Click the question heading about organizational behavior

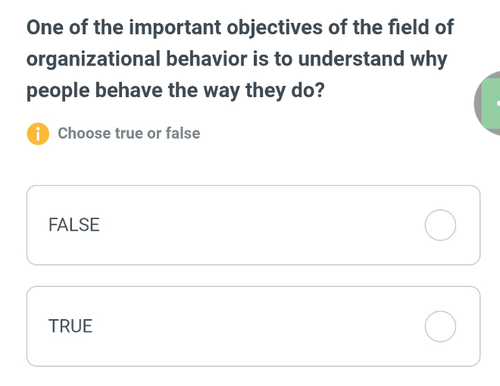240,59
